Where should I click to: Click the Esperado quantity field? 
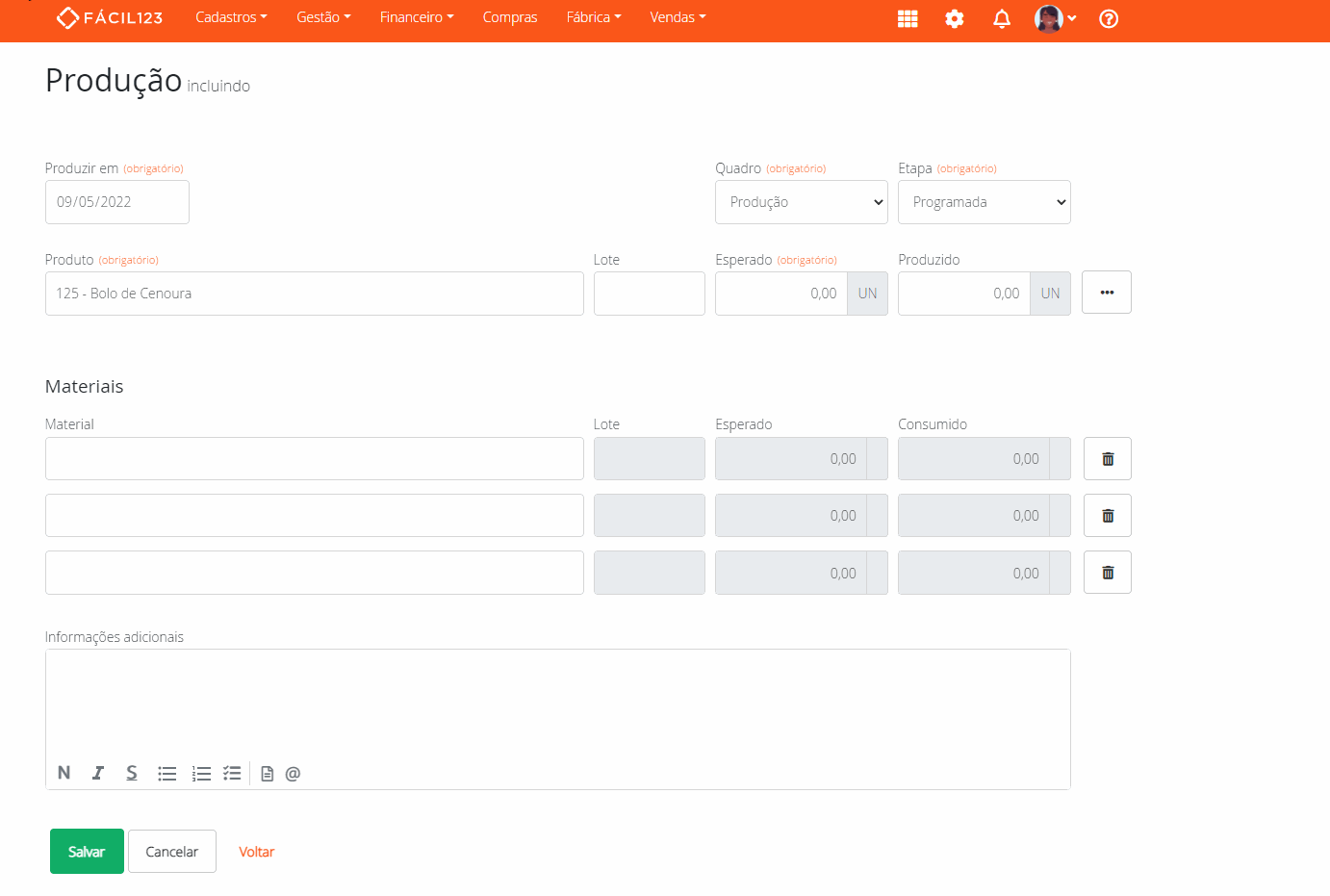click(x=781, y=294)
